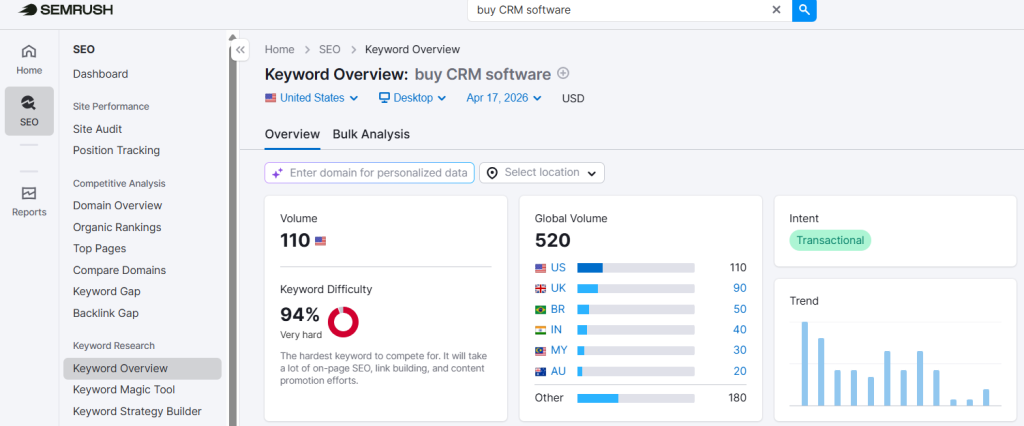The height and width of the screenshot is (426, 1024).
Task: Click the domain for personalized data field
Action: (x=370, y=172)
